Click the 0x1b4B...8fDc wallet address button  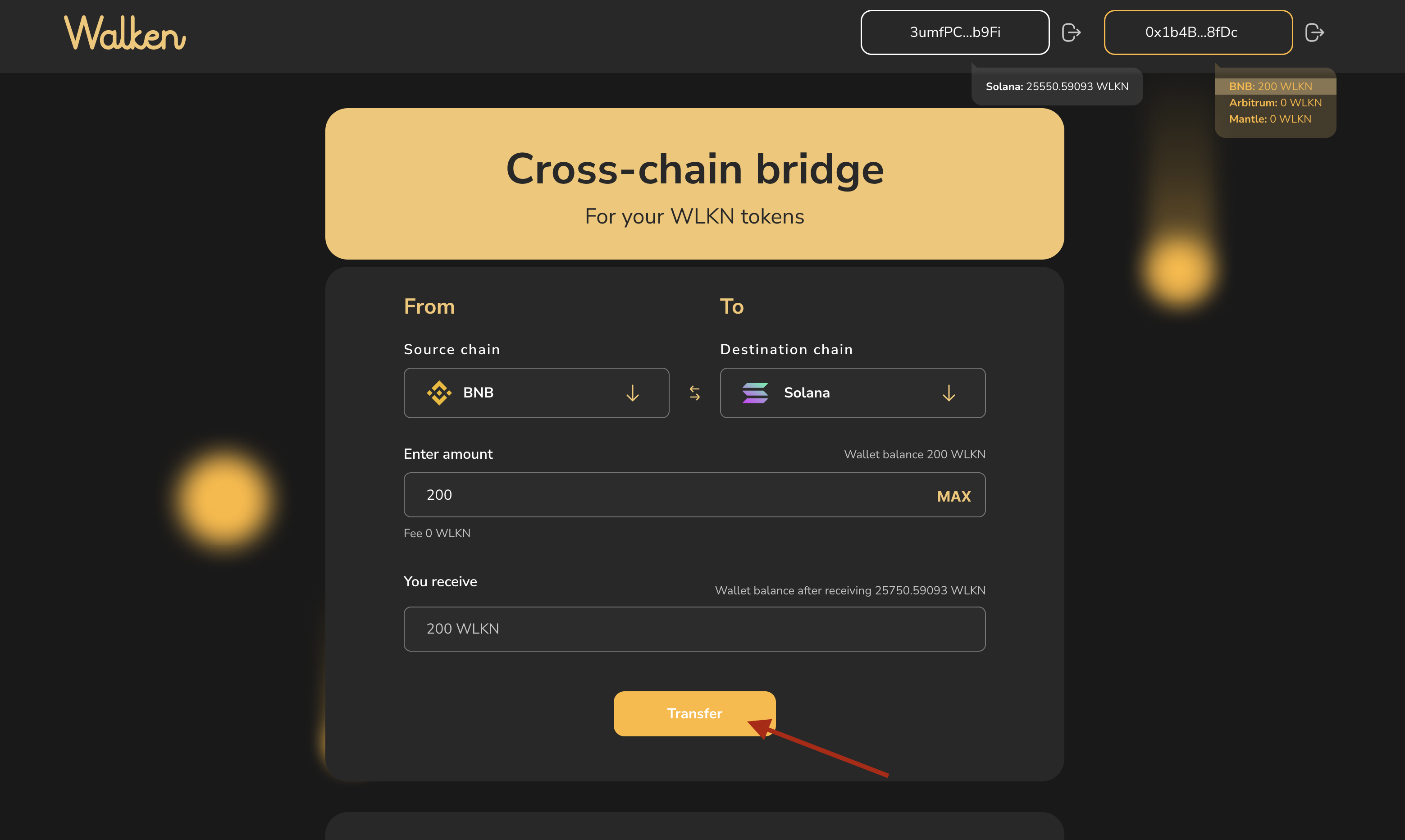1197,32
